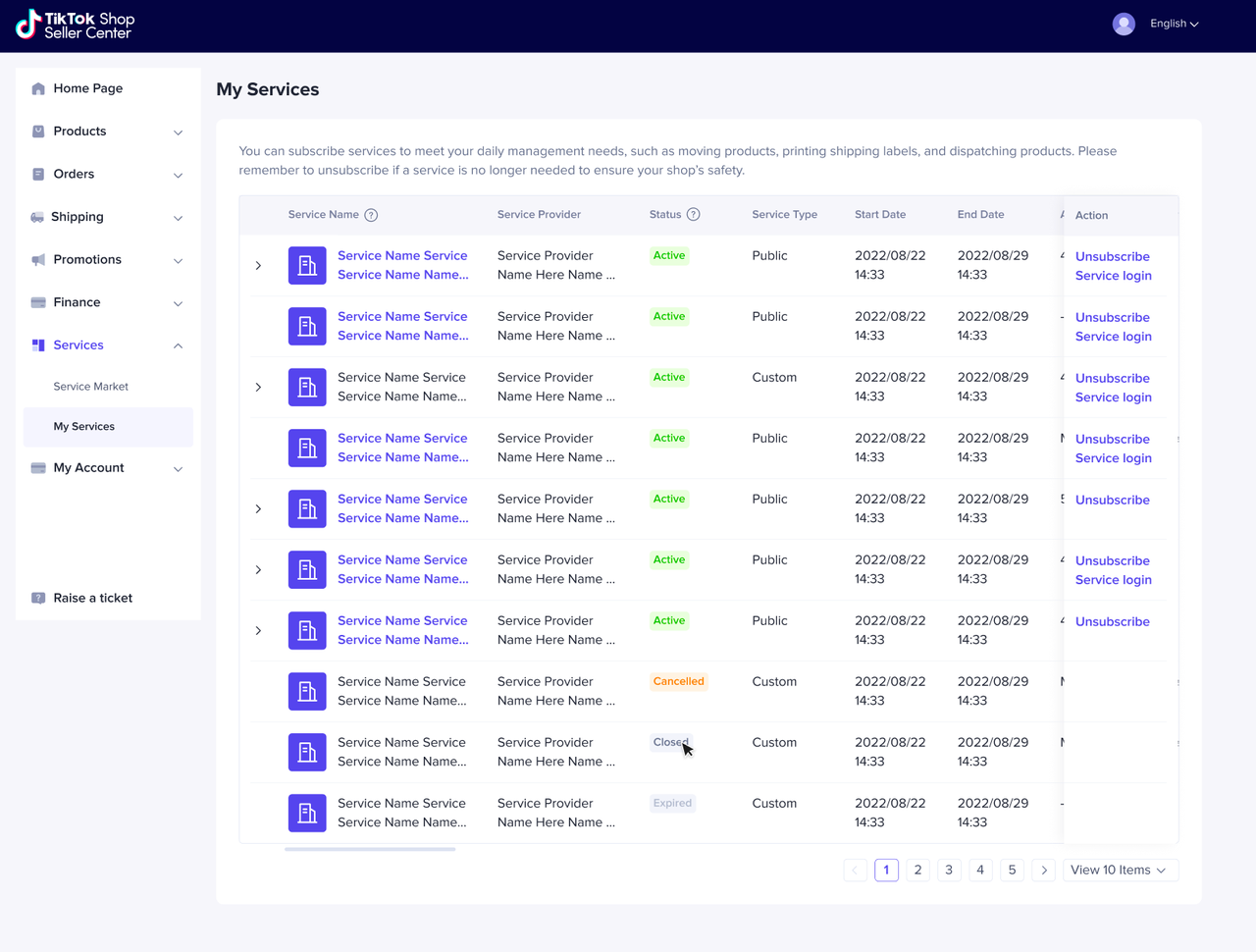The height and width of the screenshot is (952, 1256).
Task: Click the Raise a ticket icon
Action: [38, 598]
